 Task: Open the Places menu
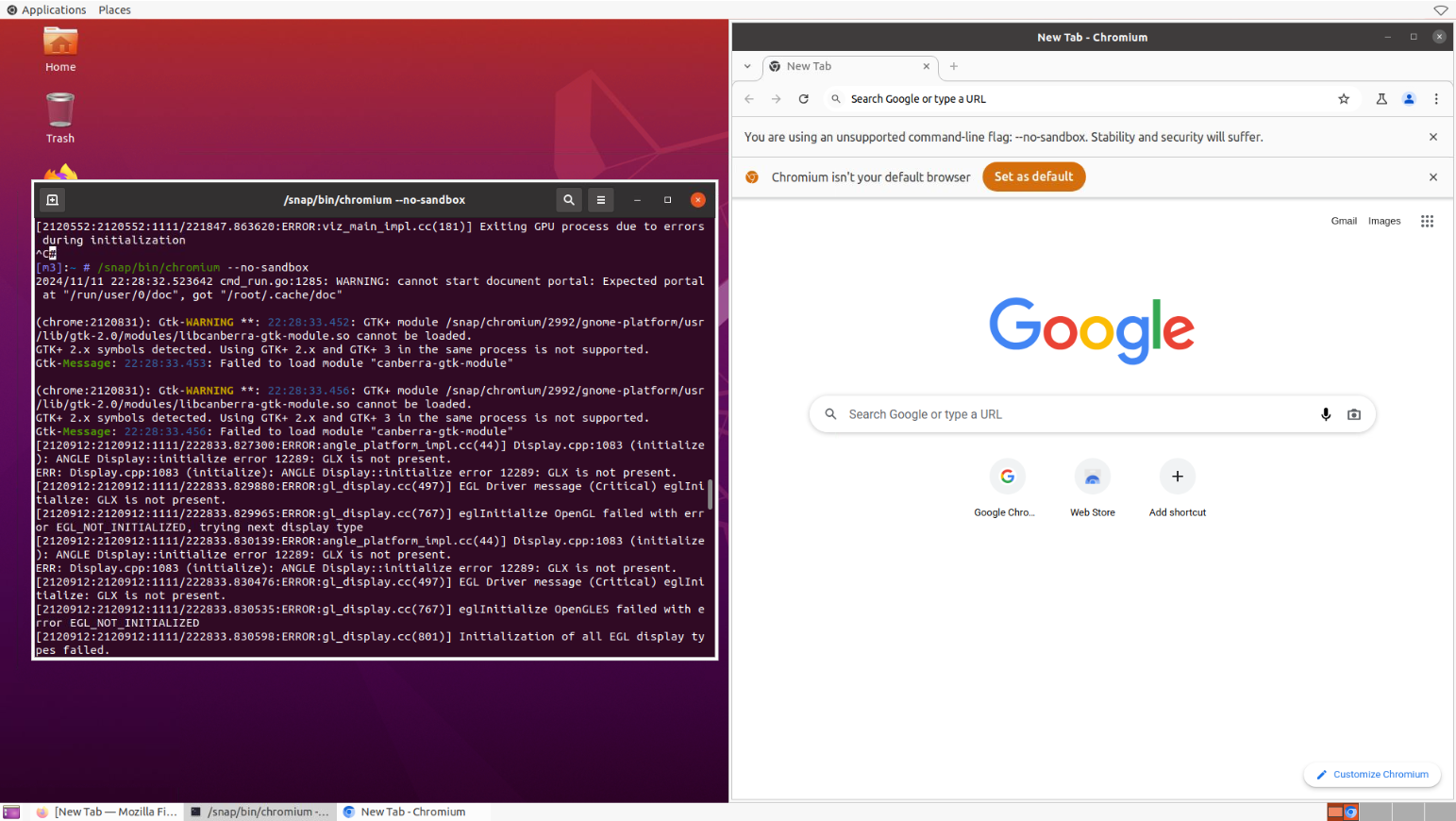114,9
